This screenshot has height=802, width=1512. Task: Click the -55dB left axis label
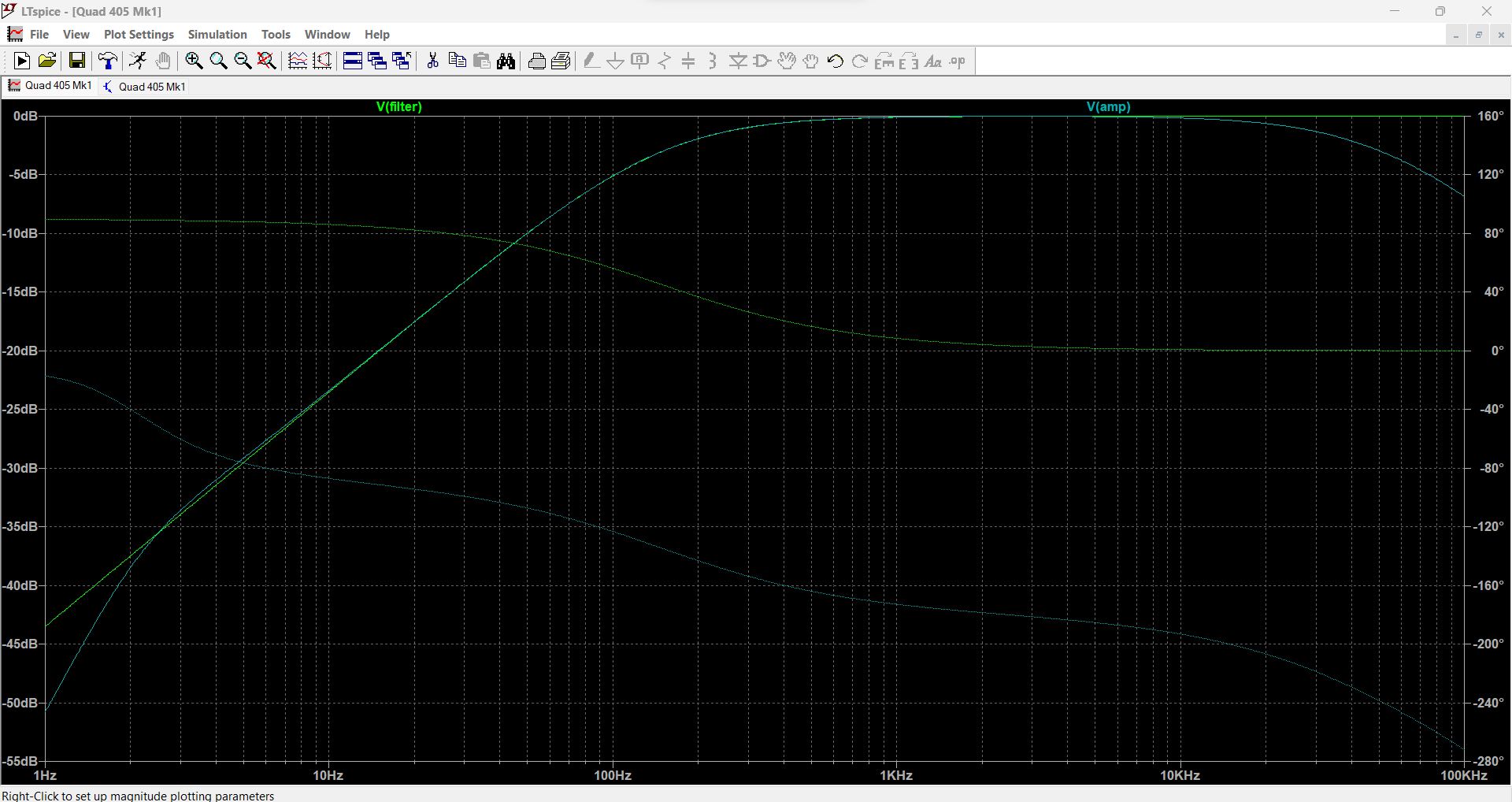tap(20, 761)
